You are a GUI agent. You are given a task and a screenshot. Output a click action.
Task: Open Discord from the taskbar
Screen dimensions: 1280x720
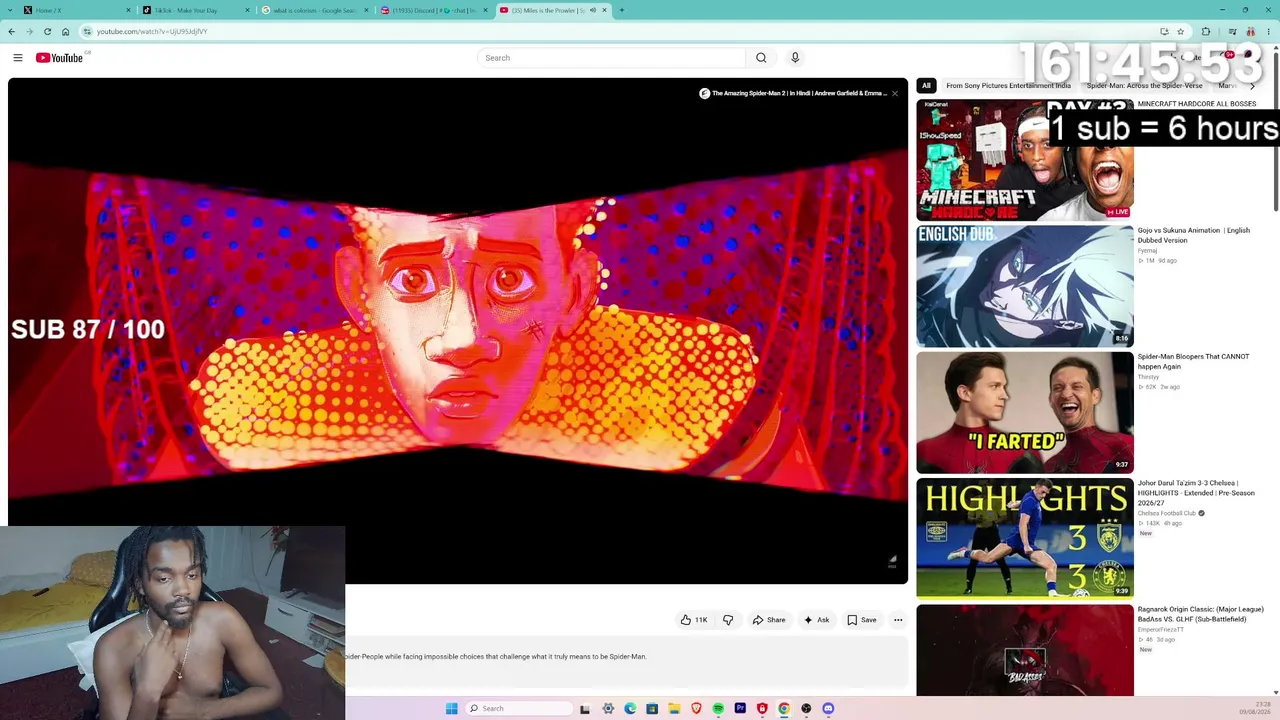pyautogui.click(x=828, y=708)
